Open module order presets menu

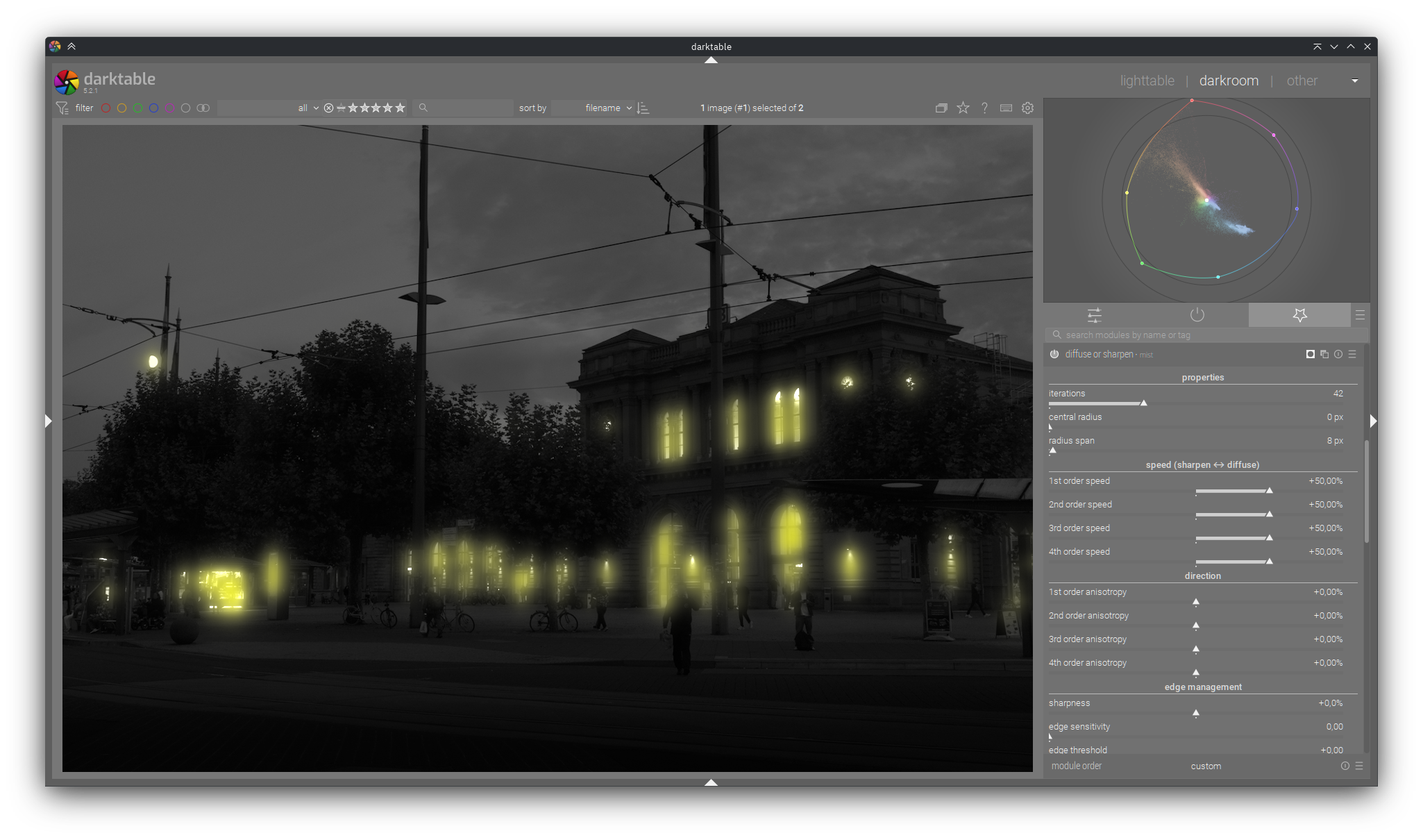tap(1359, 766)
